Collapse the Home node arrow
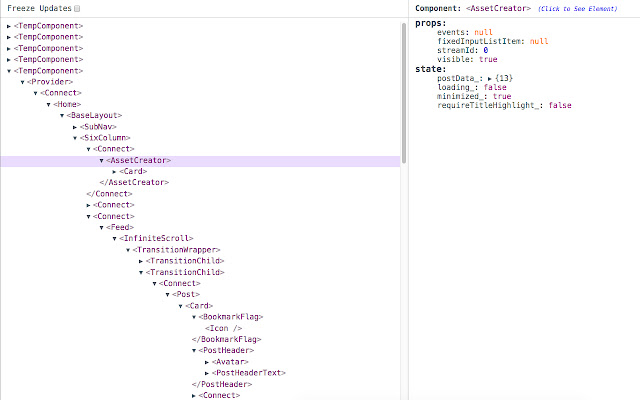The image size is (640, 400). click(x=49, y=104)
